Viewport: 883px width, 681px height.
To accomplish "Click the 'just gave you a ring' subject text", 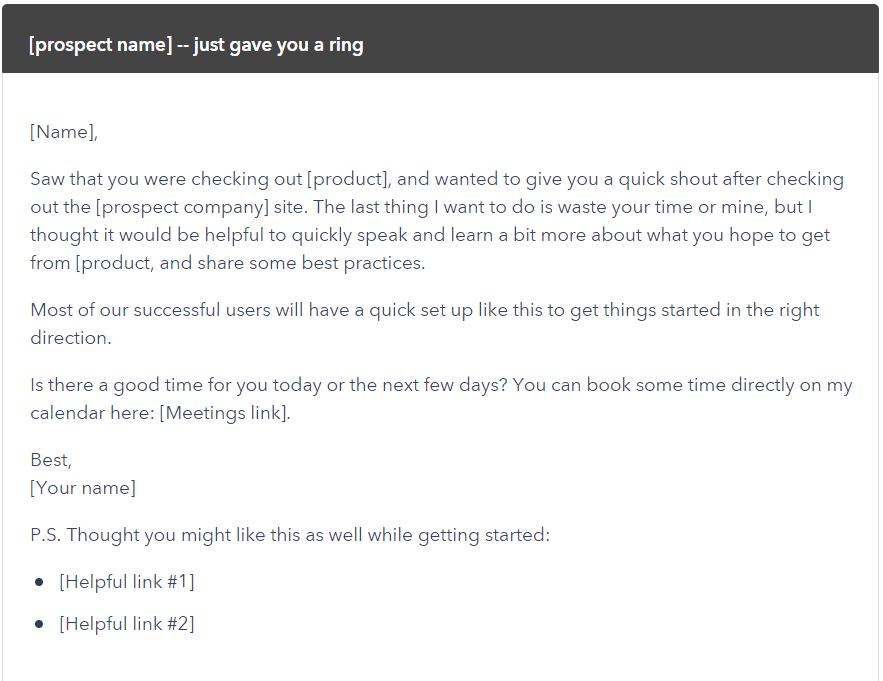I will [x=279, y=45].
